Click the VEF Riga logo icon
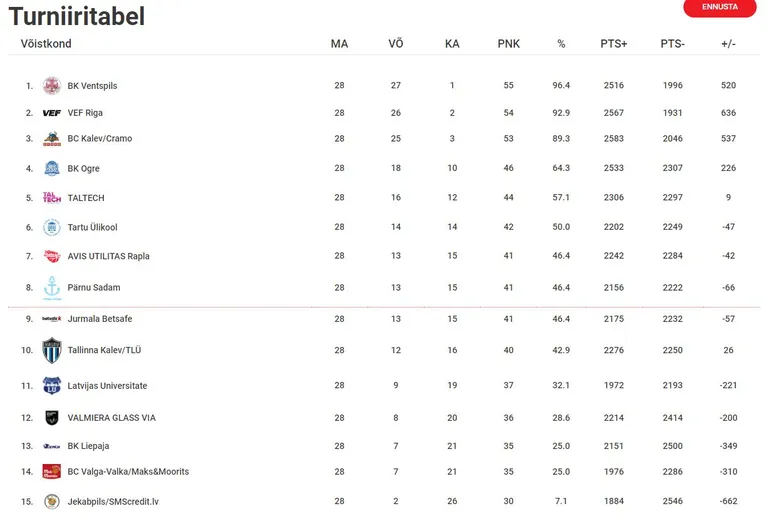768x516 pixels. 51,113
